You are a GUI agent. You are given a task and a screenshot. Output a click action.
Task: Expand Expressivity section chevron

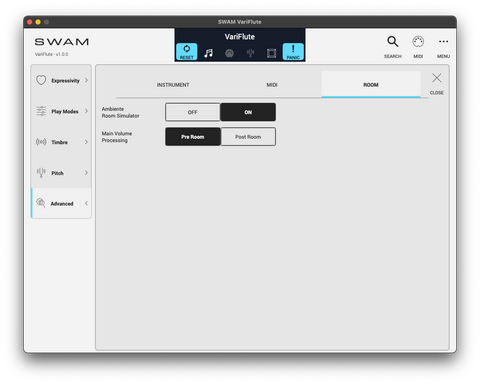[86, 80]
